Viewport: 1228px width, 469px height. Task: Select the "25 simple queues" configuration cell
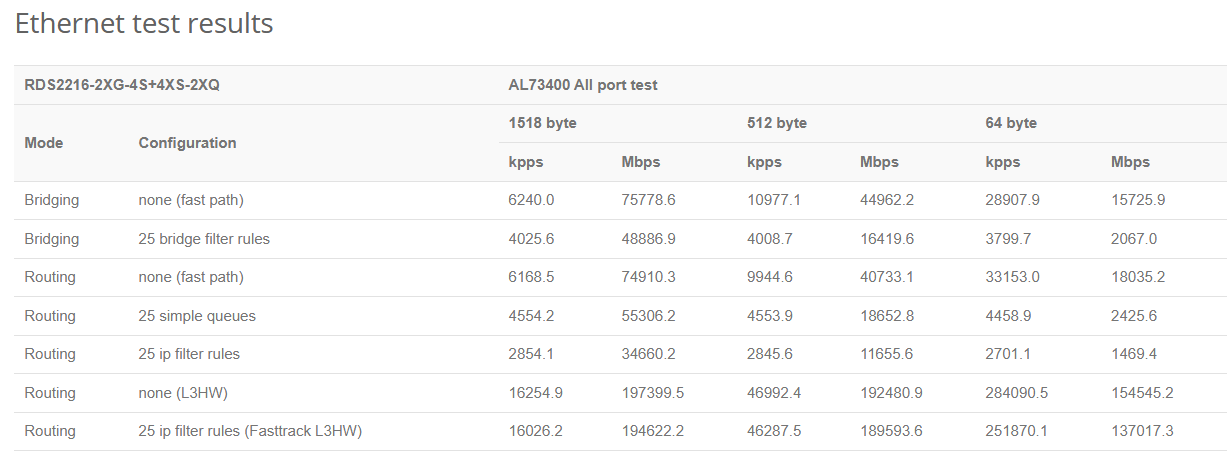tap(197, 316)
